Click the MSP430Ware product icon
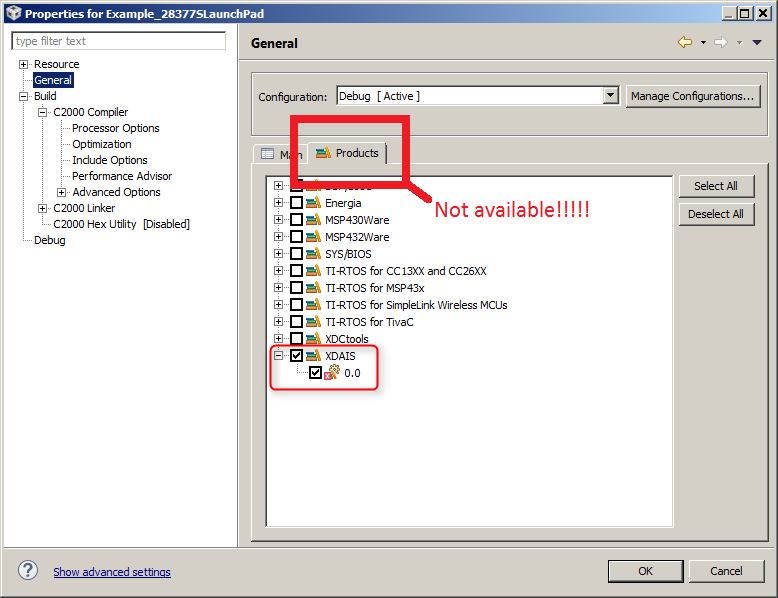This screenshot has height=598, width=778. pyautogui.click(x=313, y=219)
